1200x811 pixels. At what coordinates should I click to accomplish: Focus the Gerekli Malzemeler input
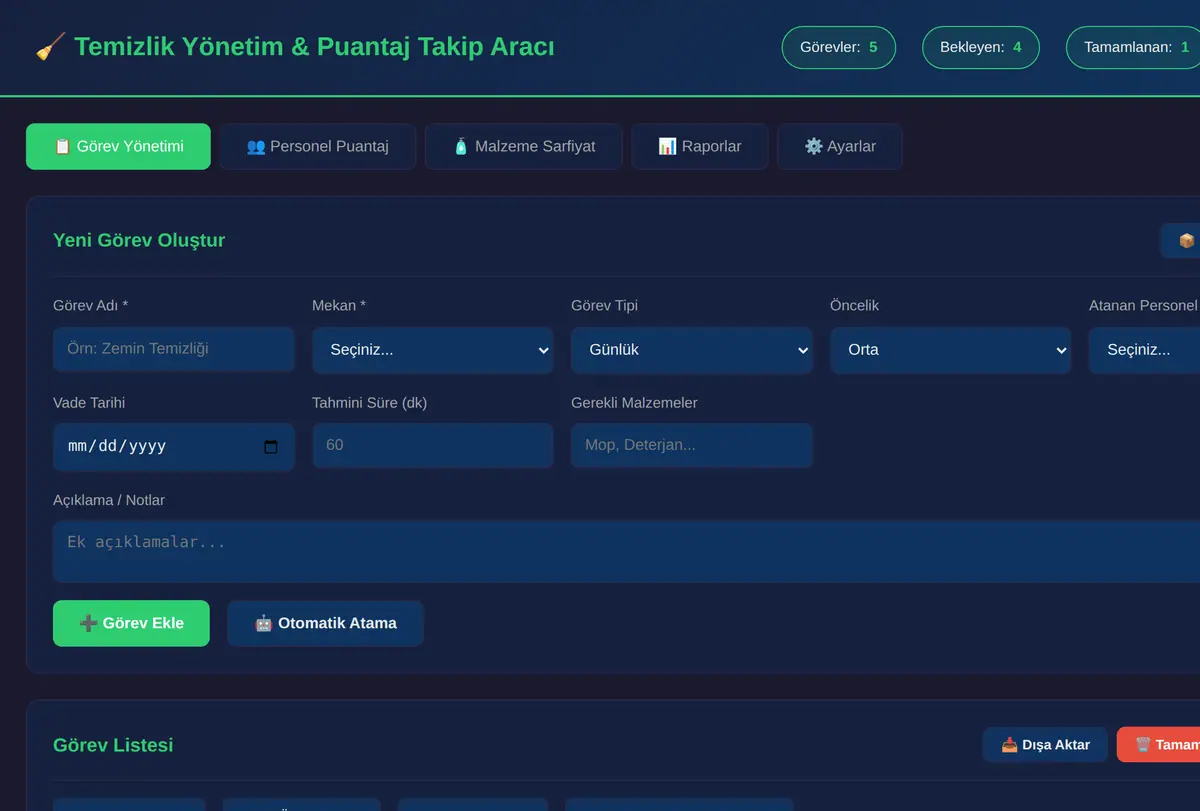coord(692,445)
